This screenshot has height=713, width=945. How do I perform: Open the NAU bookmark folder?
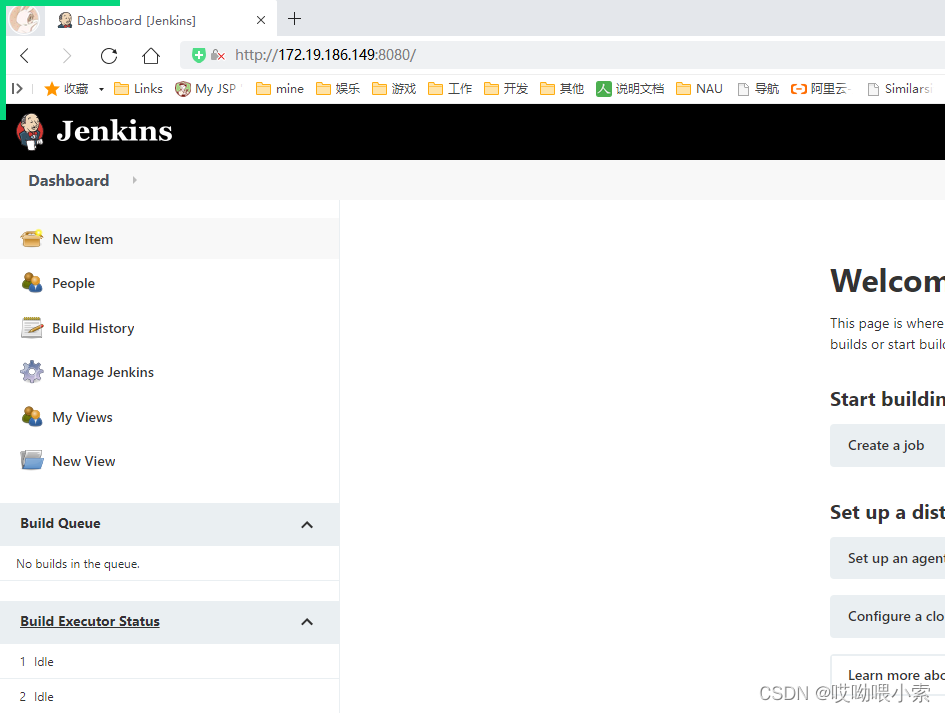700,89
